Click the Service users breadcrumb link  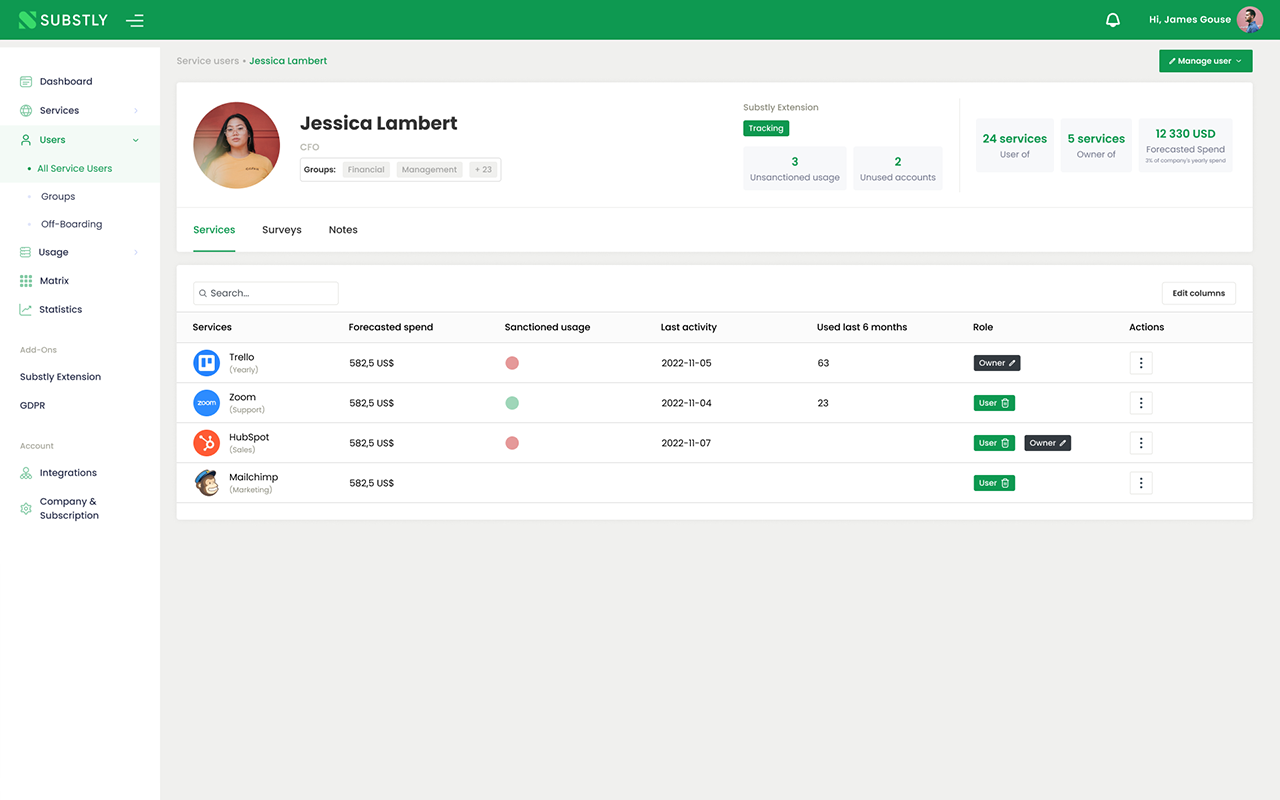pyautogui.click(x=208, y=61)
